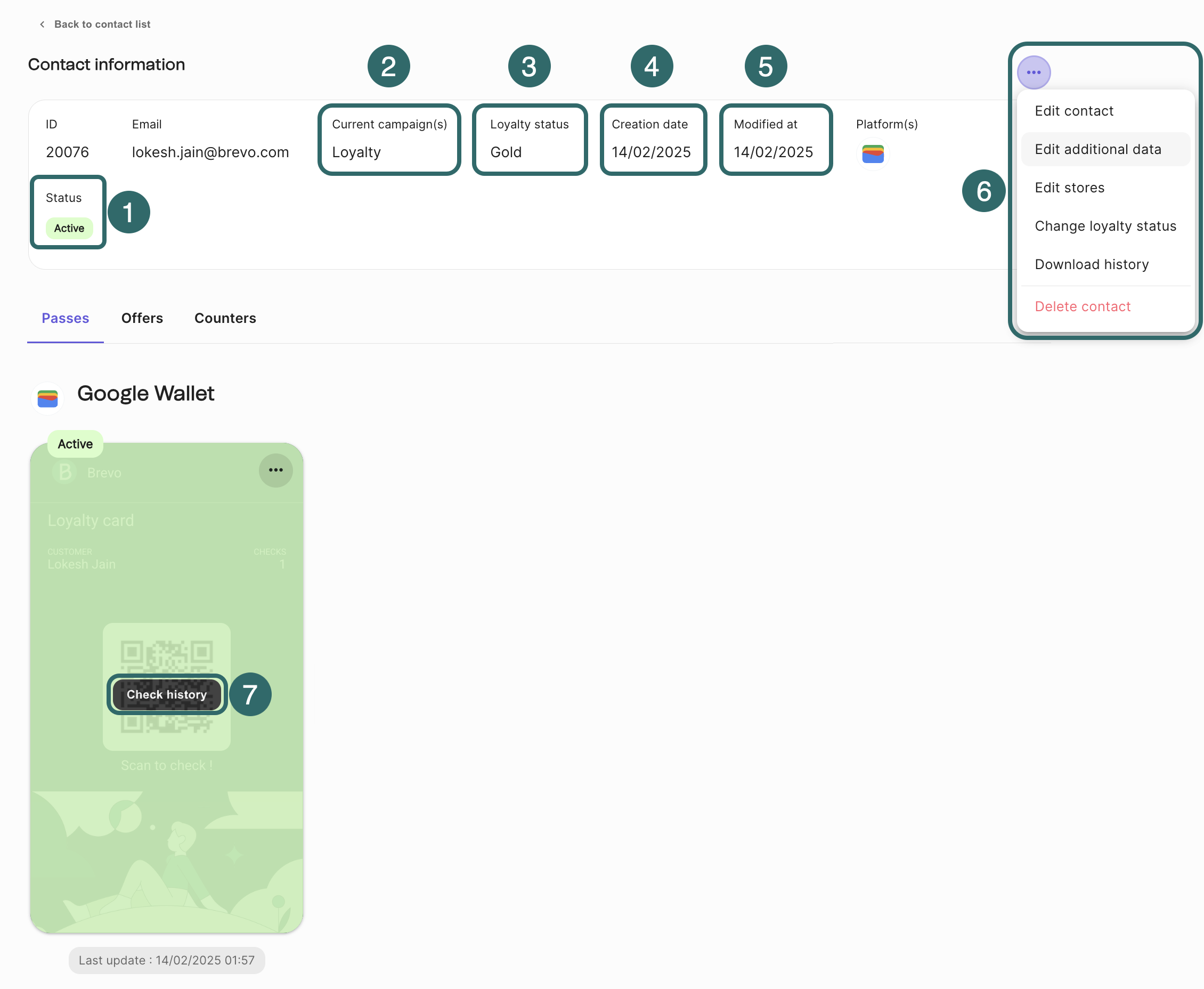Viewport: 1204px width, 989px height.
Task: Click the lokesh.jain@brevo.com email value
Action: tap(210, 152)
